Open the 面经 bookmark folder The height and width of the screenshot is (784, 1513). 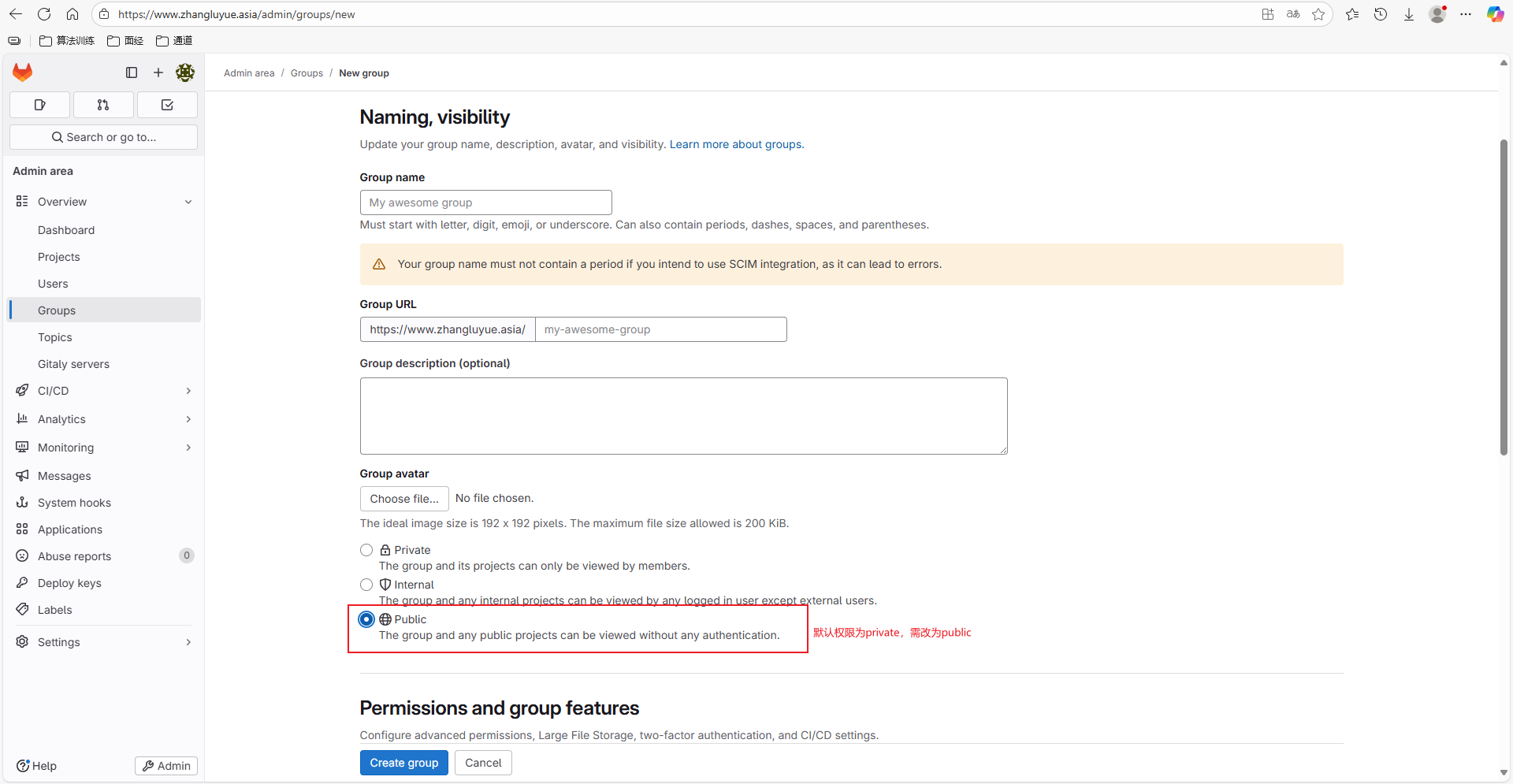point(125,41)
